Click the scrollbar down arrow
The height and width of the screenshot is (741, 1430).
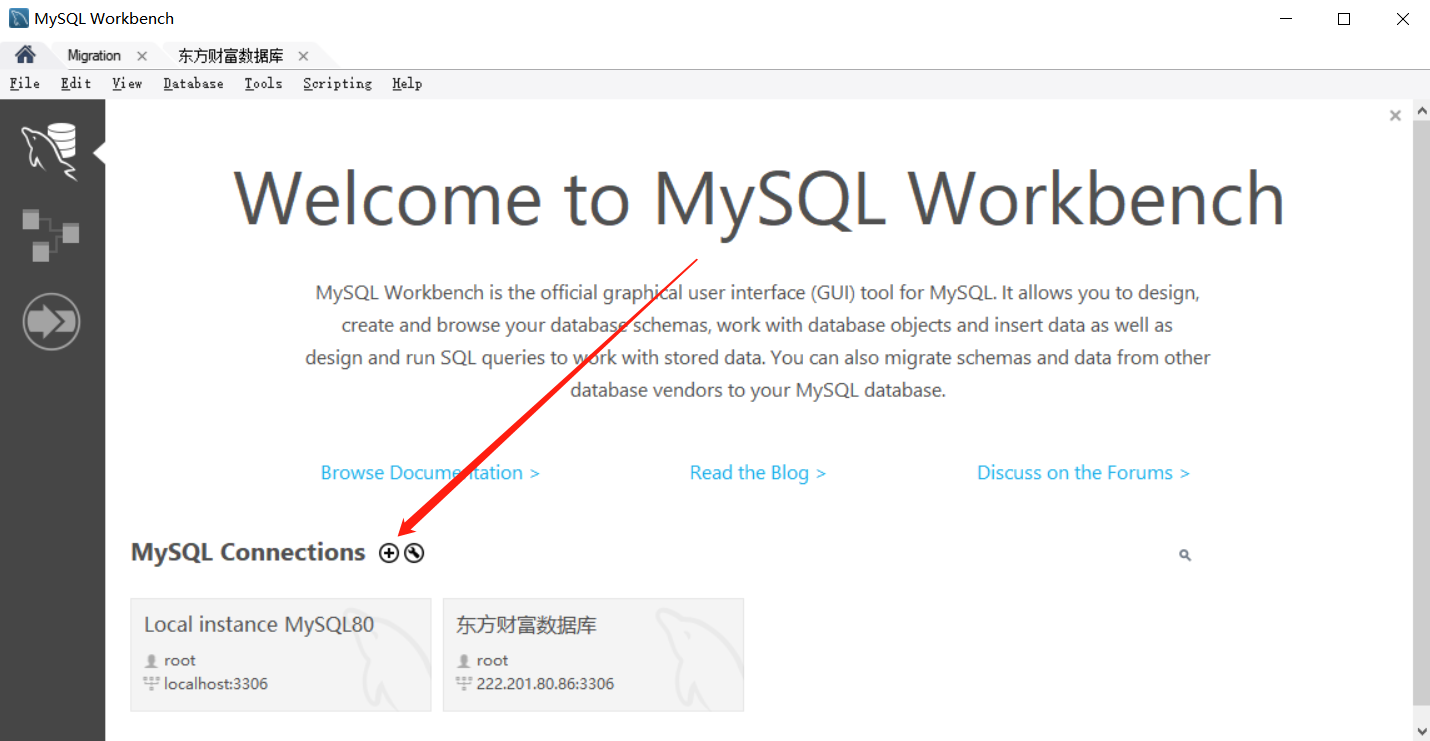(1421, 731)
